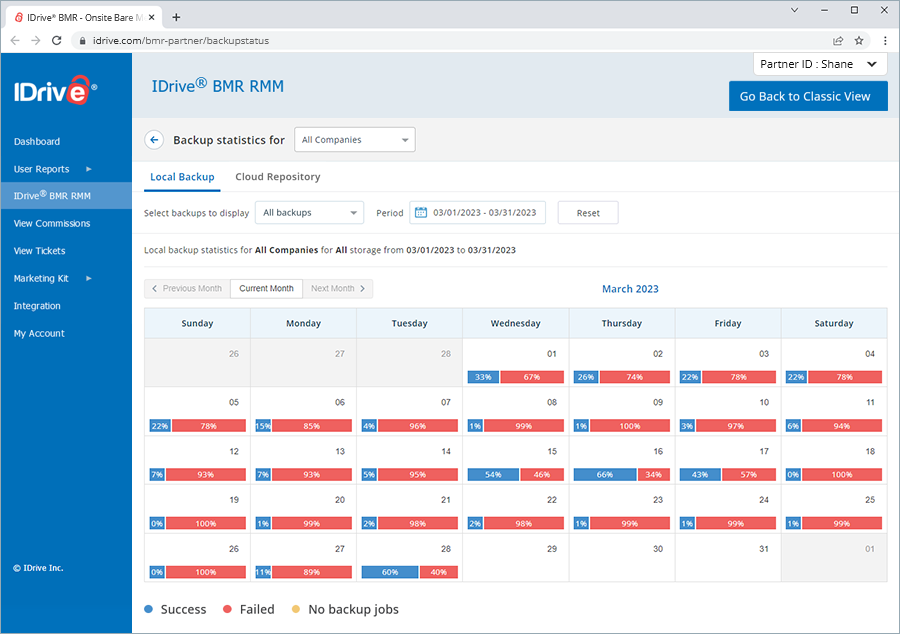Open the All Companies dropdown
Image resolution: width=900 pixels, height=634 pixels.
[x=355, y=139]
